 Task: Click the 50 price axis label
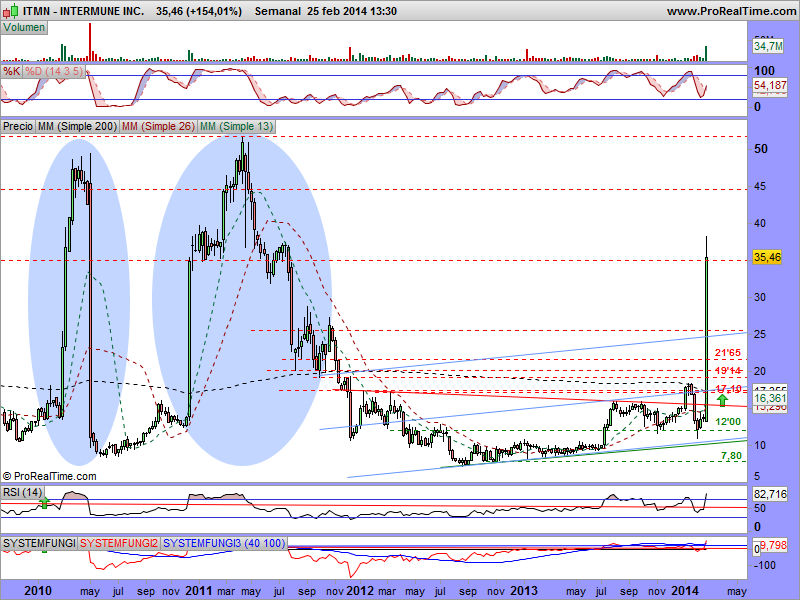pyautogui.click(x=761, y=148)
